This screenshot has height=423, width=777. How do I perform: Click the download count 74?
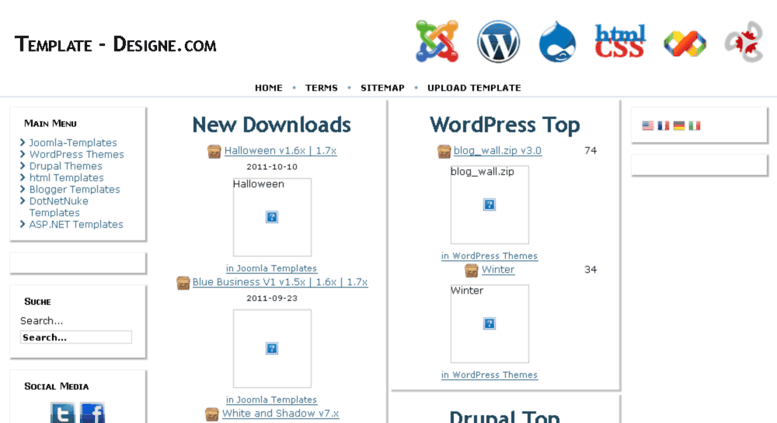click(x=590, y=151)
